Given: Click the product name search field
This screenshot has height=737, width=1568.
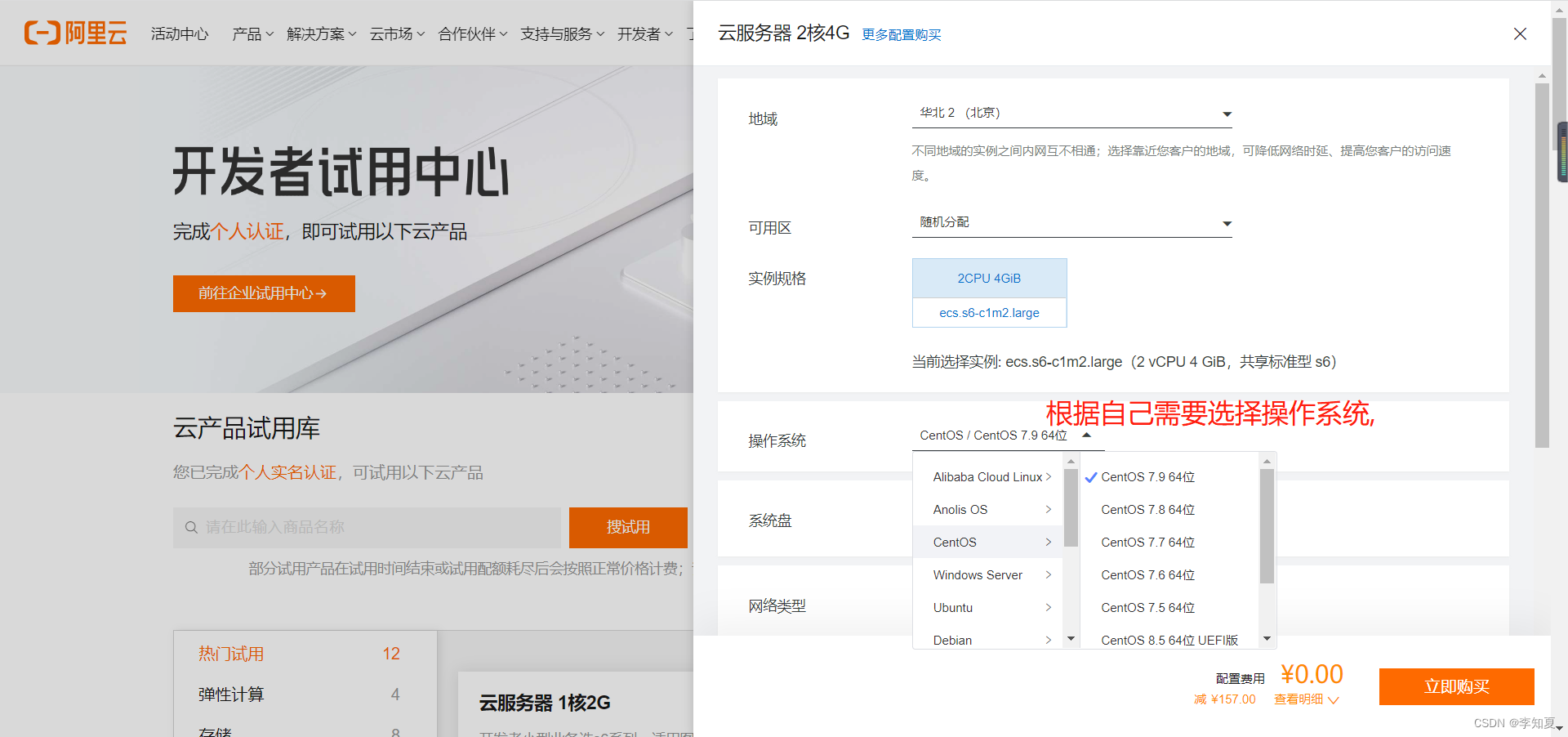Looking at the screenshot, I should coord(367,527).
